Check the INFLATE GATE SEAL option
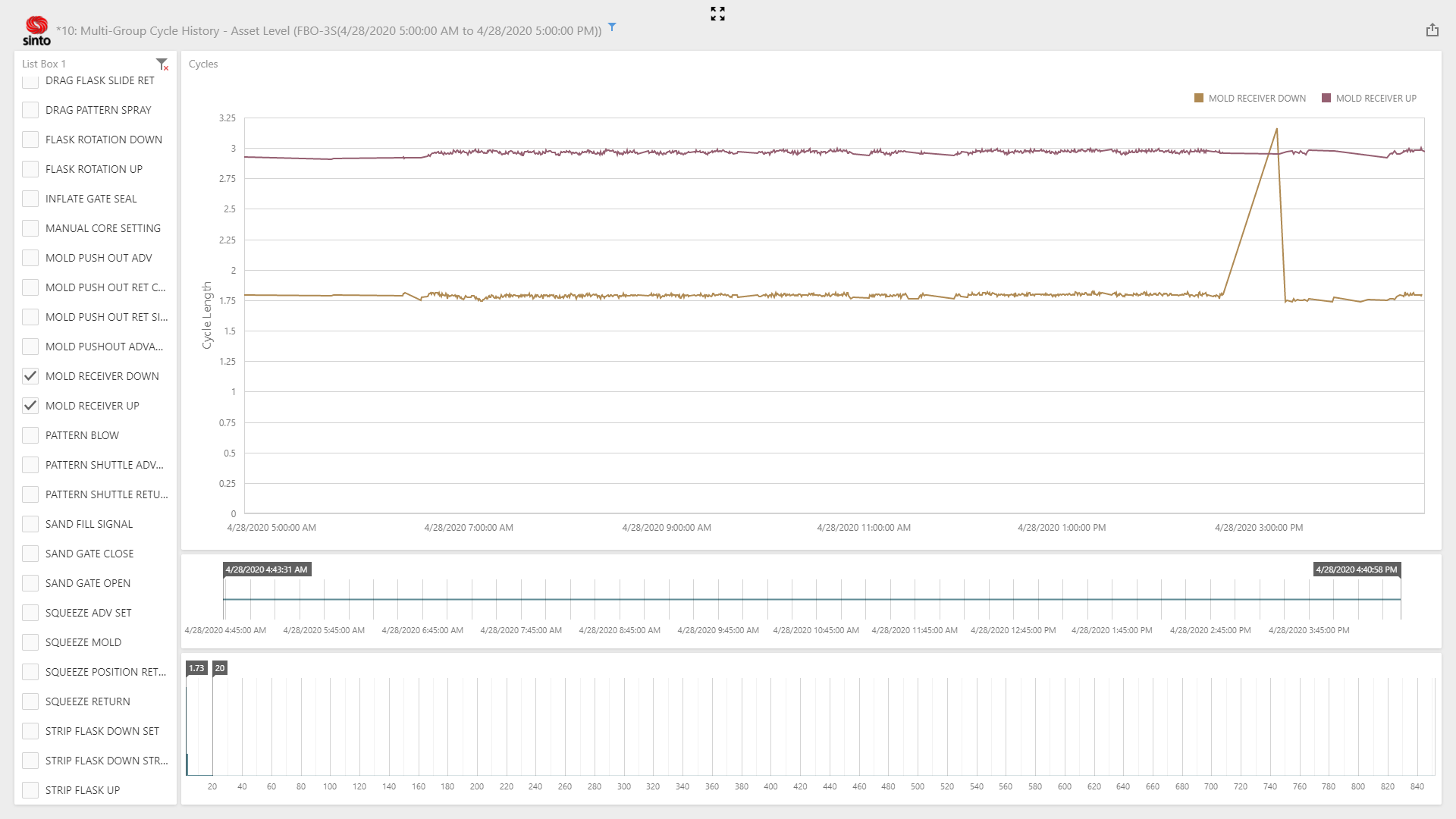This screenshot has height=819, width=1456. 30,198
